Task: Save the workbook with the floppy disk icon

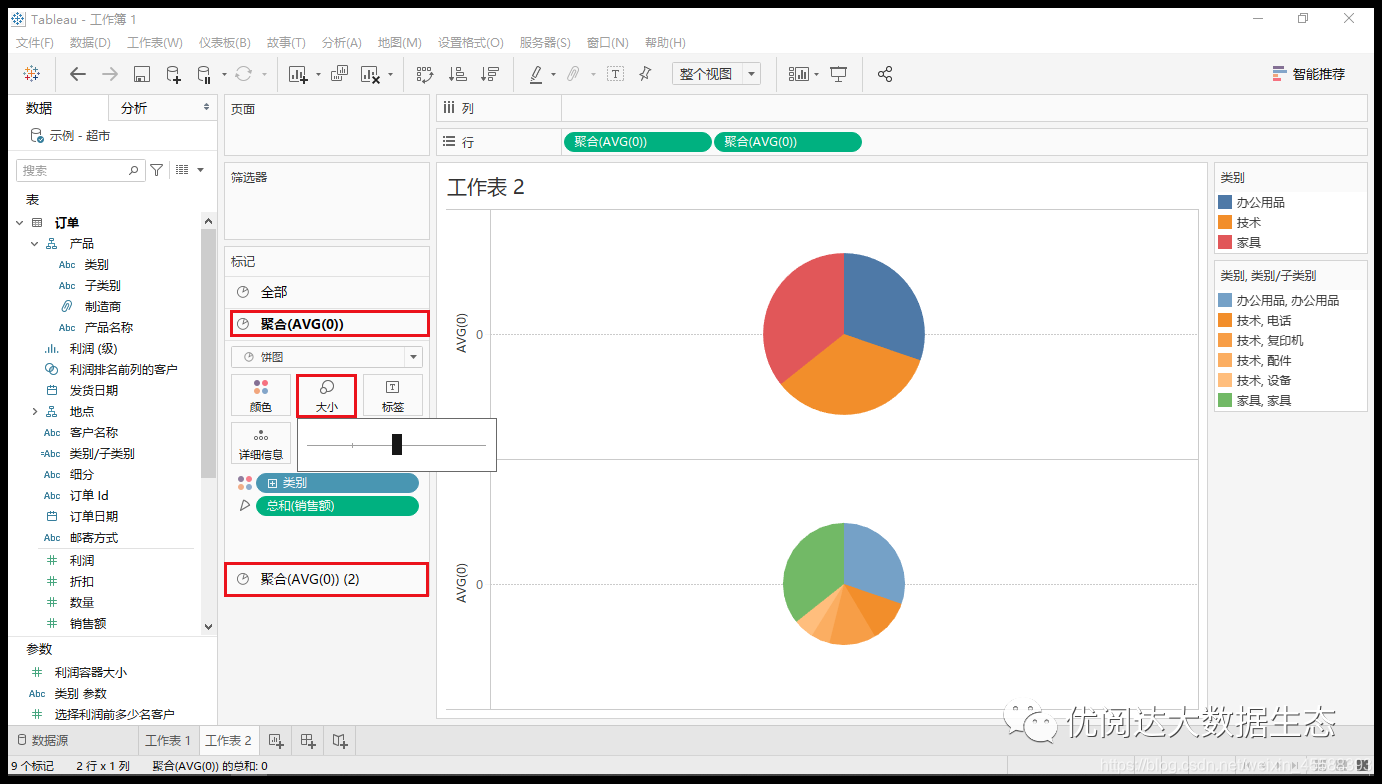Action: coord(142,74)
